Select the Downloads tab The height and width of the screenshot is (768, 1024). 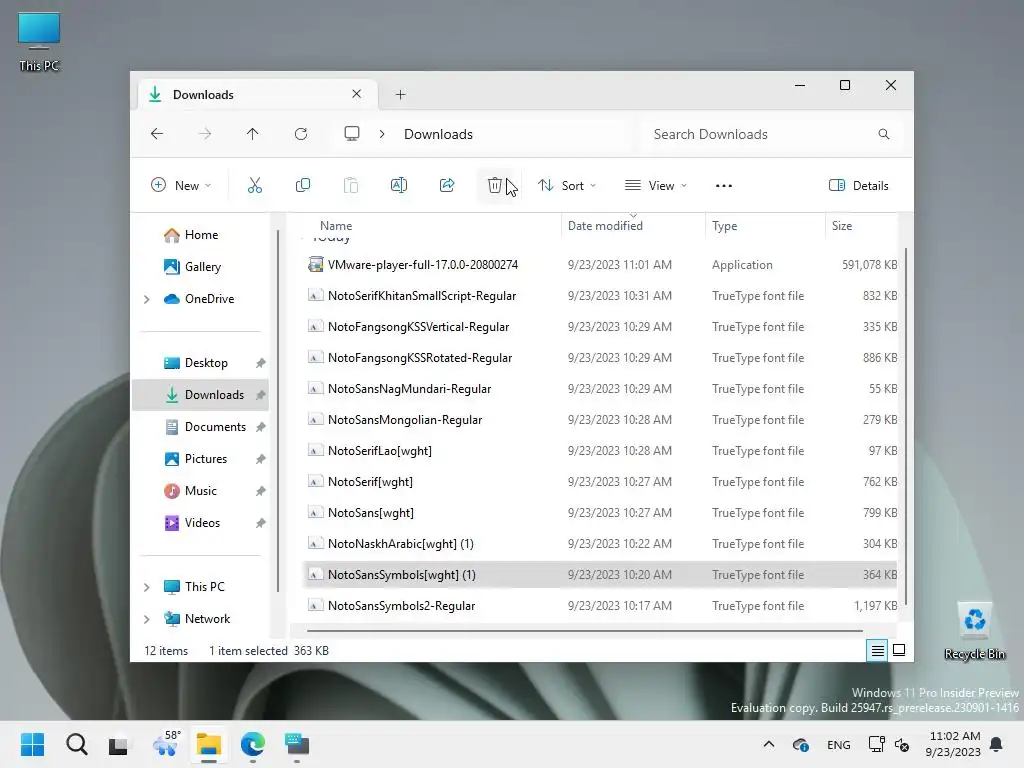coord(255,95)
